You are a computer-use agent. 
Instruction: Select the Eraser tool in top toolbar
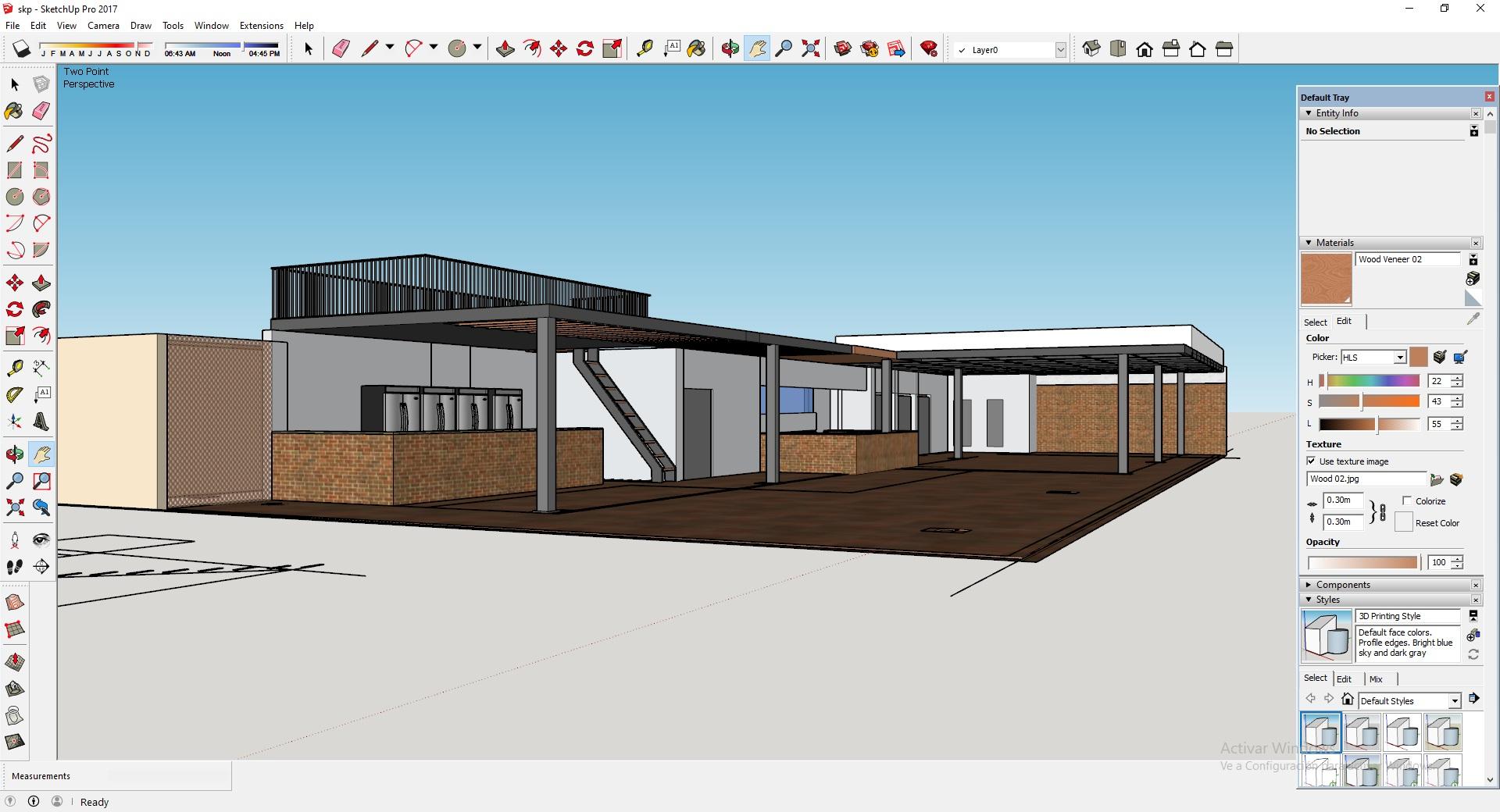[x=341, y=49]
